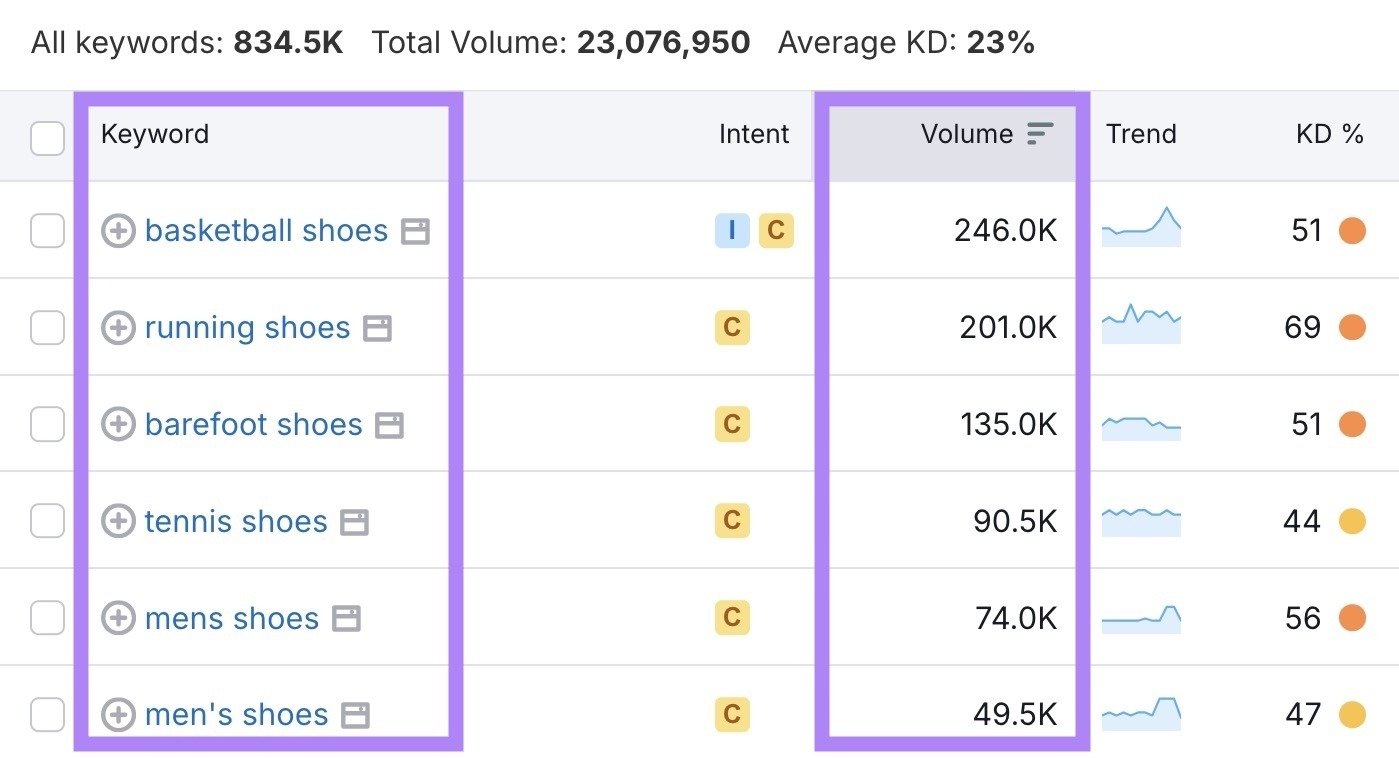Open SERP view icon for basketball shoes
The height and width of the screenshot is (758, 1399).
coord(415,232)
